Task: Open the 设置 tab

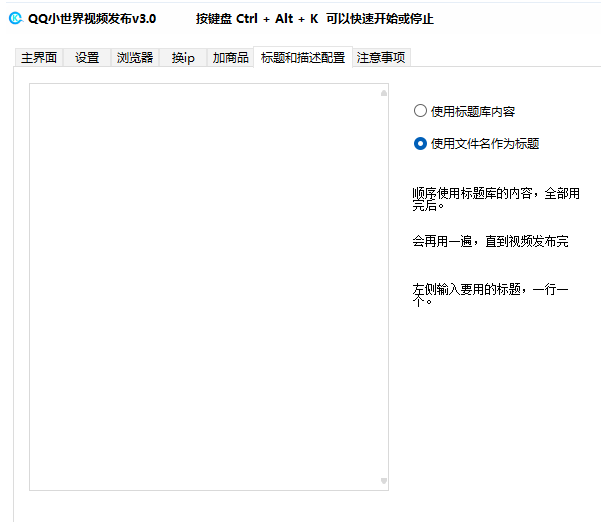Action: (x=87, y=58)
